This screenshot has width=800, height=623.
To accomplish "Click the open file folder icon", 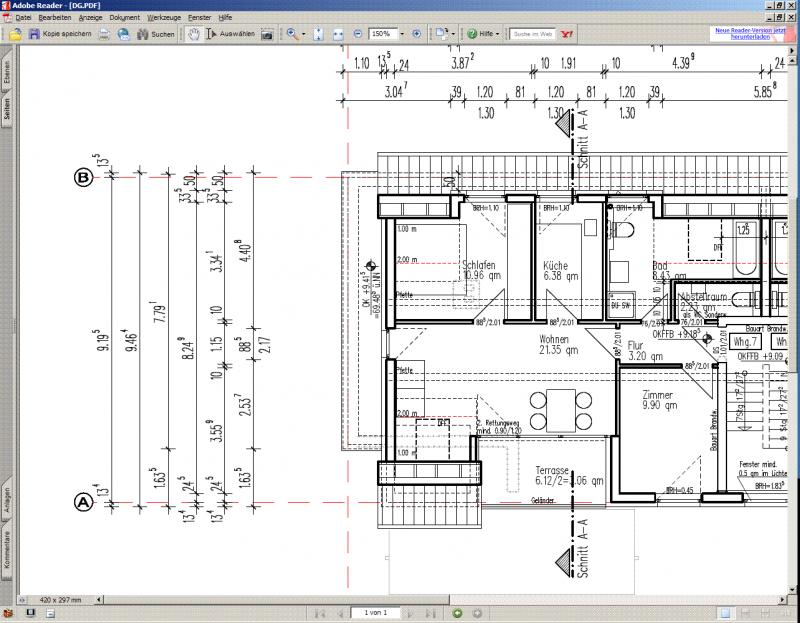I will (17, 34).
